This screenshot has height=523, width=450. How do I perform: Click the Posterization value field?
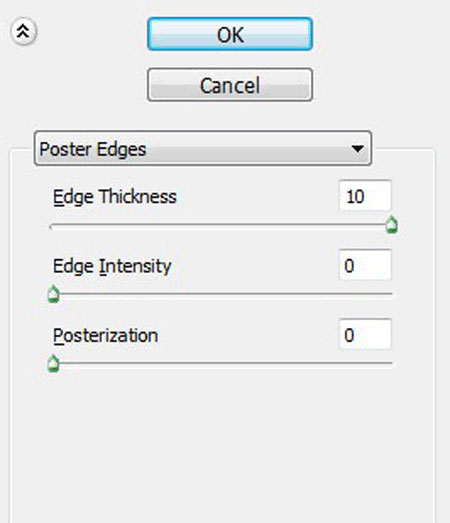tap(365, 335)
